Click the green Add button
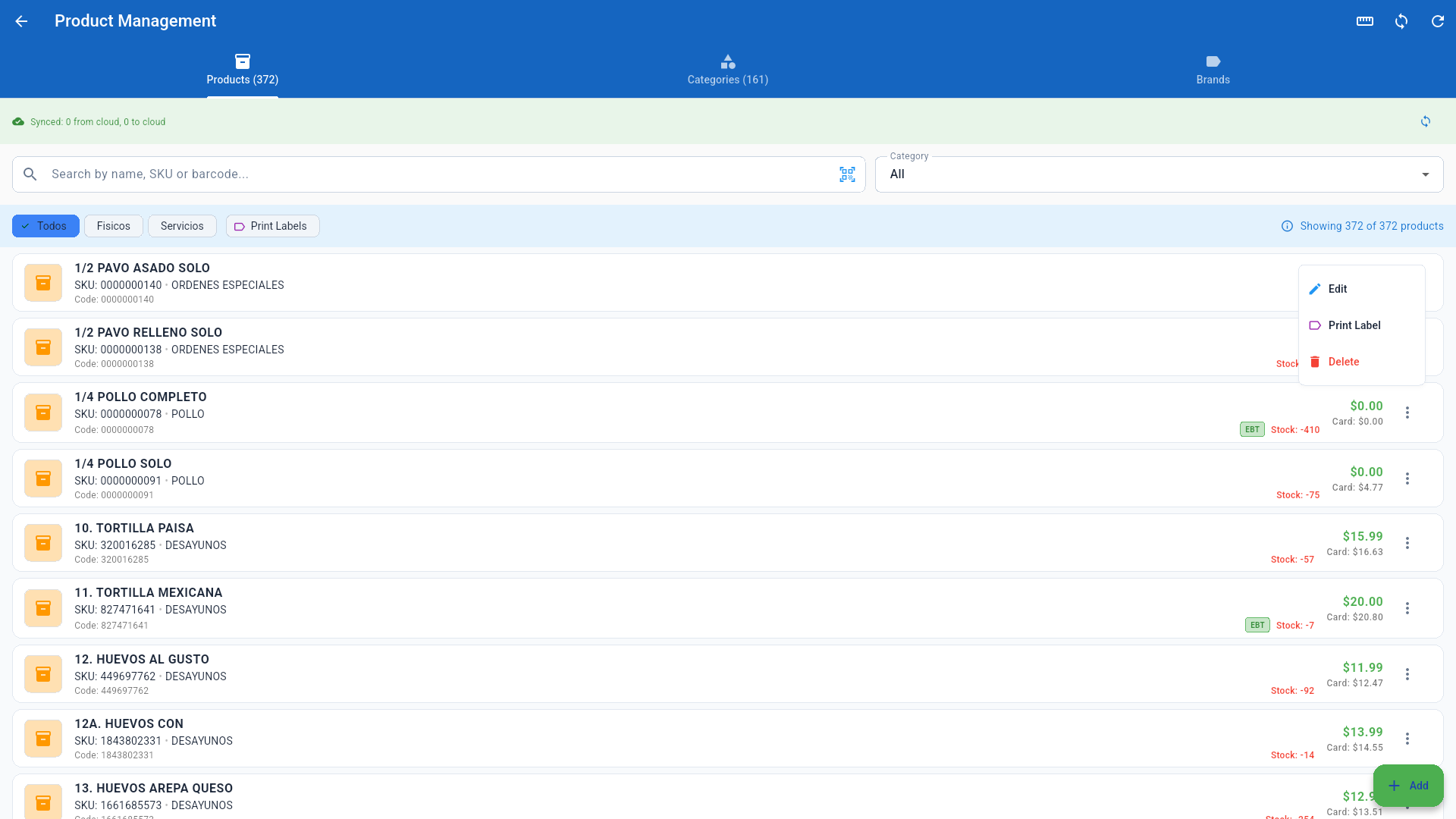Image resolution: width=1456 pixels, height=819 pixels. pyautogui.click(x=1408, y=786)
